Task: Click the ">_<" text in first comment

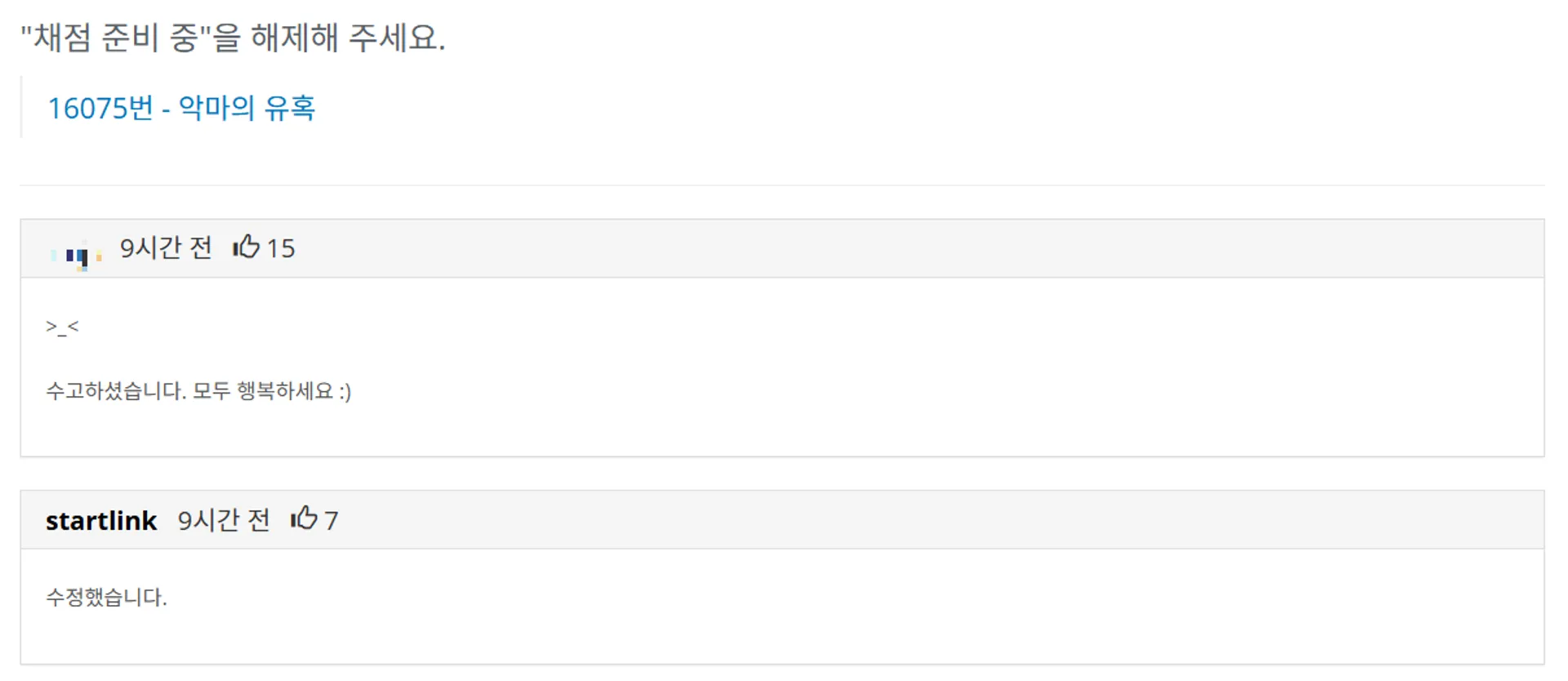Action: click(x=62, y=327)
